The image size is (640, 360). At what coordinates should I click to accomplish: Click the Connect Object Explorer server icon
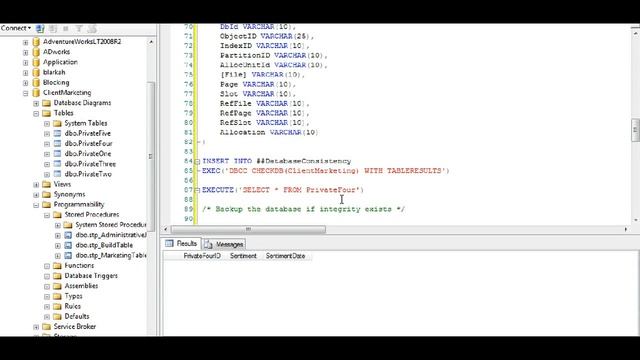point(40,29)
